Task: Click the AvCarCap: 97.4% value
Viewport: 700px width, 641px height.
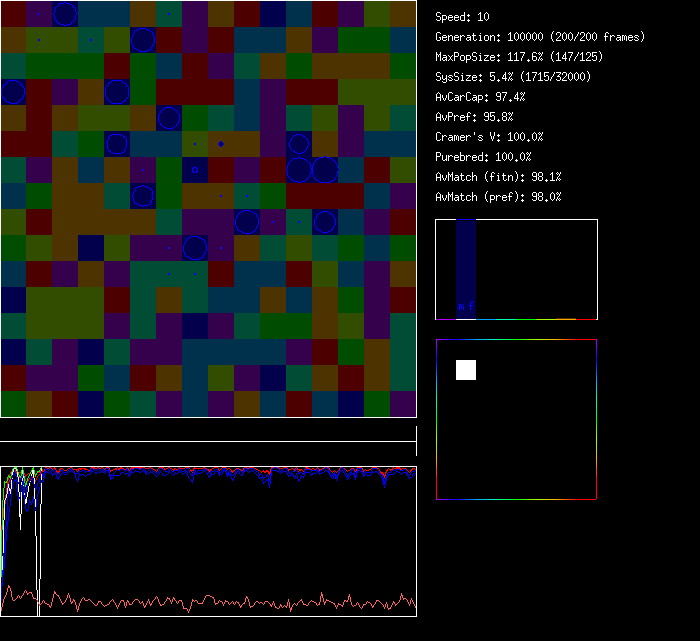Action: click(x=480, y=97)
